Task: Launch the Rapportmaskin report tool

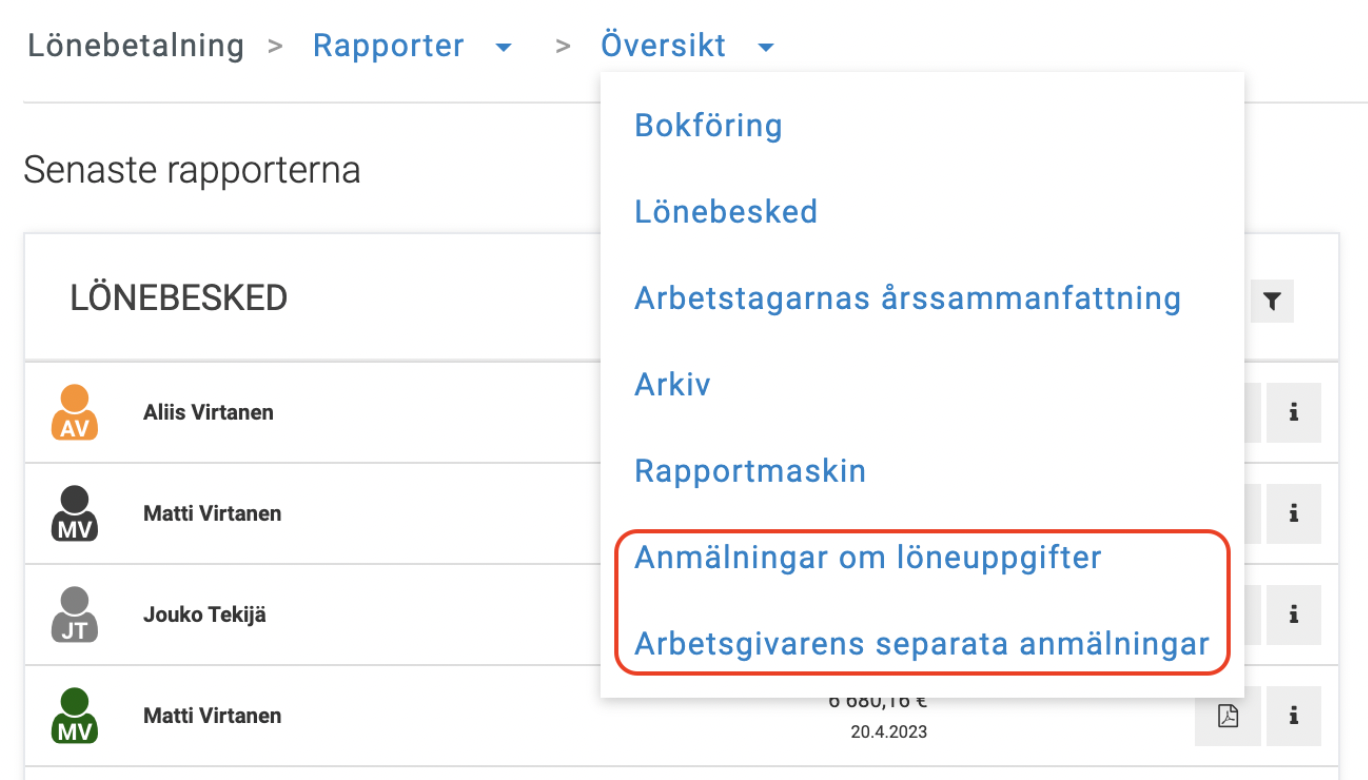Action: click(x=750, y=471)
